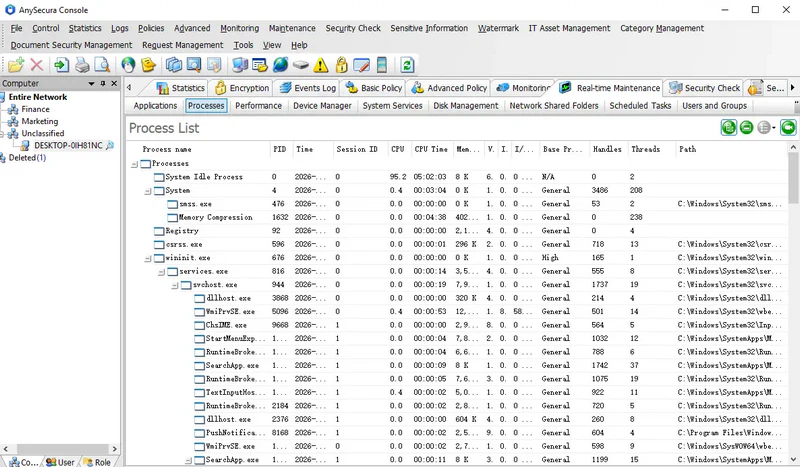Click the green tree-view button in Process List header
The height and width of the screenshot is (467, 800).
tap(729, 127)
